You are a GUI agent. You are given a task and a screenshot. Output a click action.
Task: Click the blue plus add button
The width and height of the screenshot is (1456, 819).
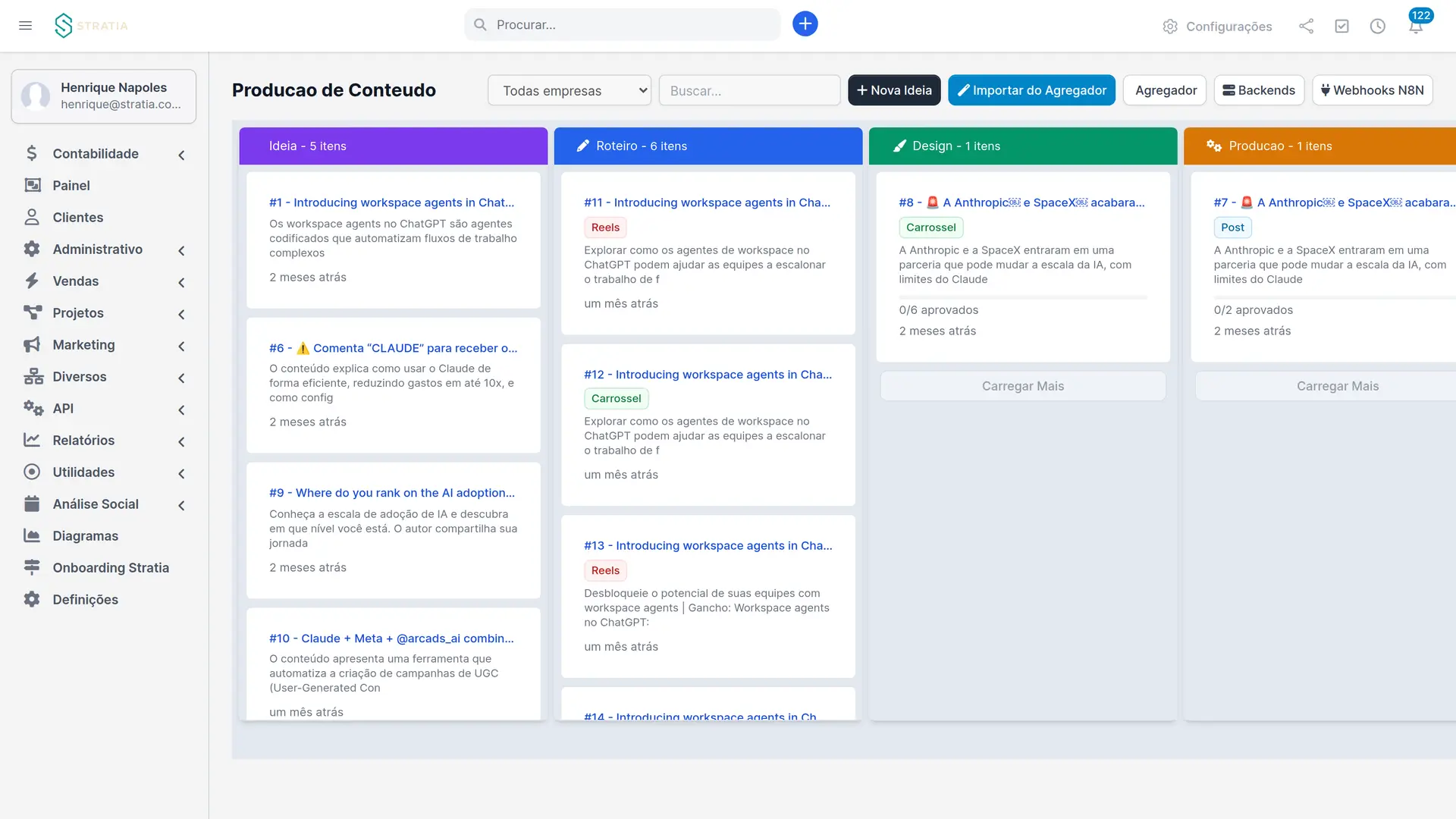[x=805, y=24]
